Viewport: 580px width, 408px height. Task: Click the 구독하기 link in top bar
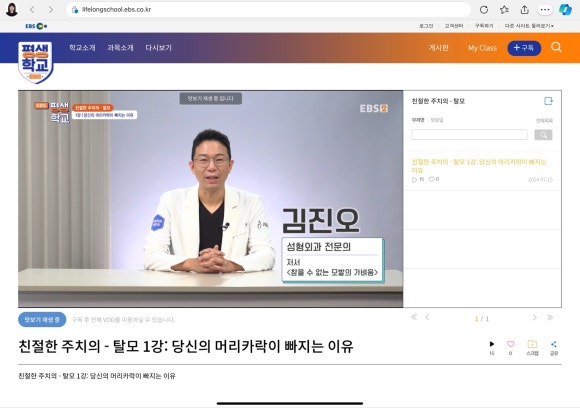coord(484,26)
